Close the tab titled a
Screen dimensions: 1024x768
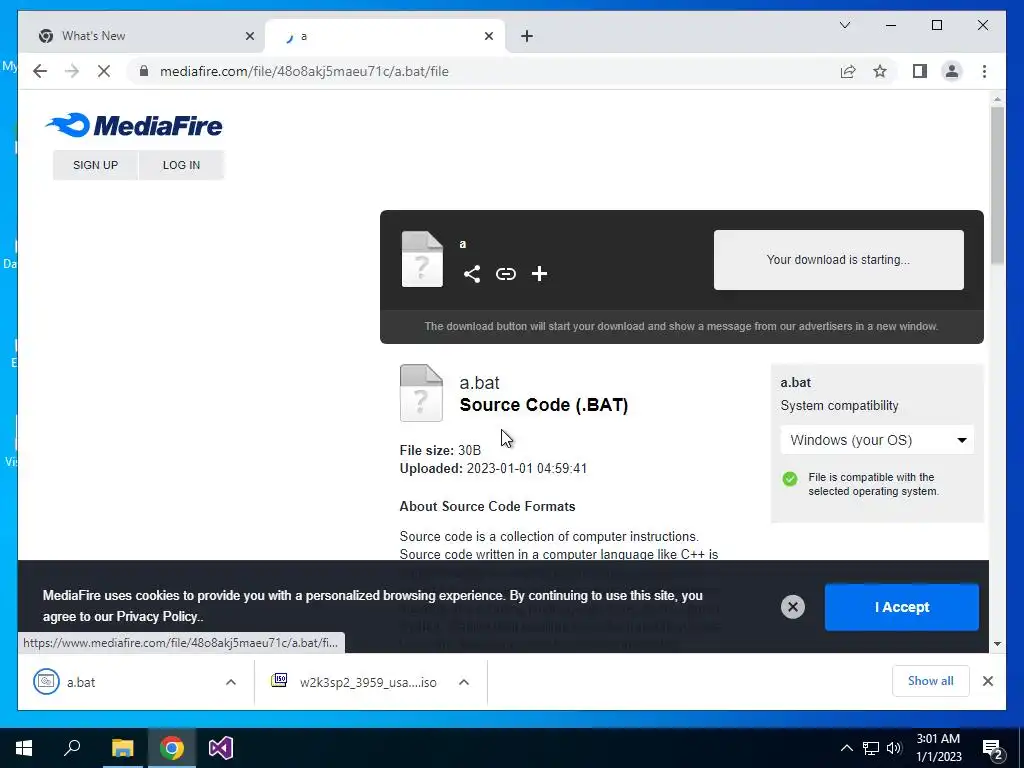click(x=488, y=36)
